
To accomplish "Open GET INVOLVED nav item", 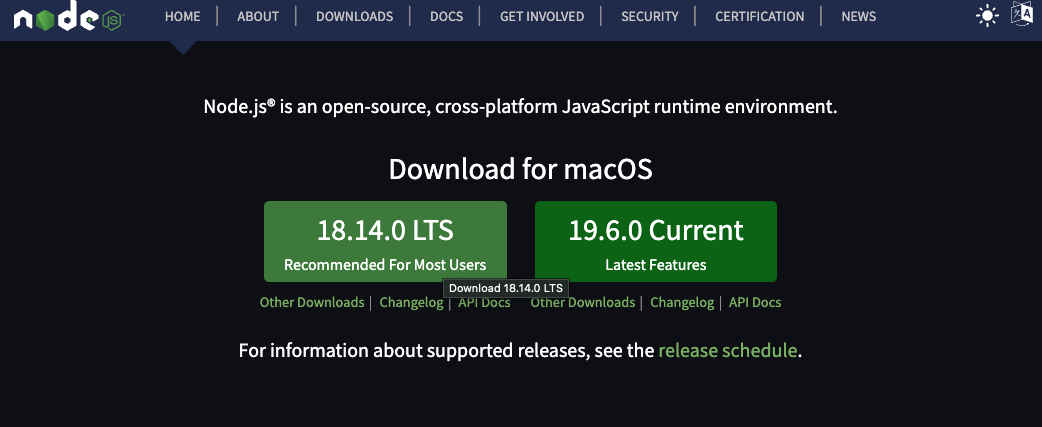I will (542, 17).
